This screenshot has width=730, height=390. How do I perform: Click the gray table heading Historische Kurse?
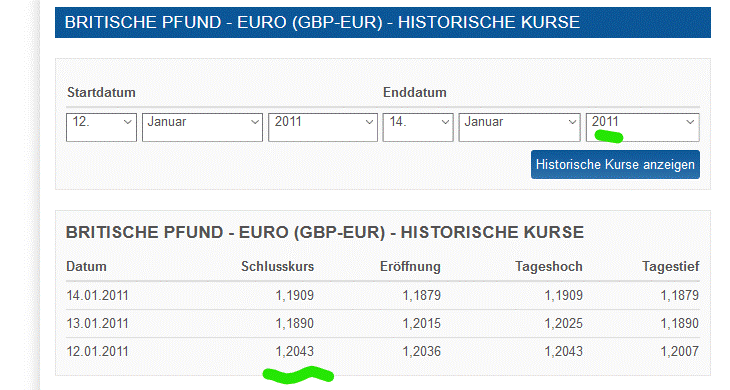point(324,232)
